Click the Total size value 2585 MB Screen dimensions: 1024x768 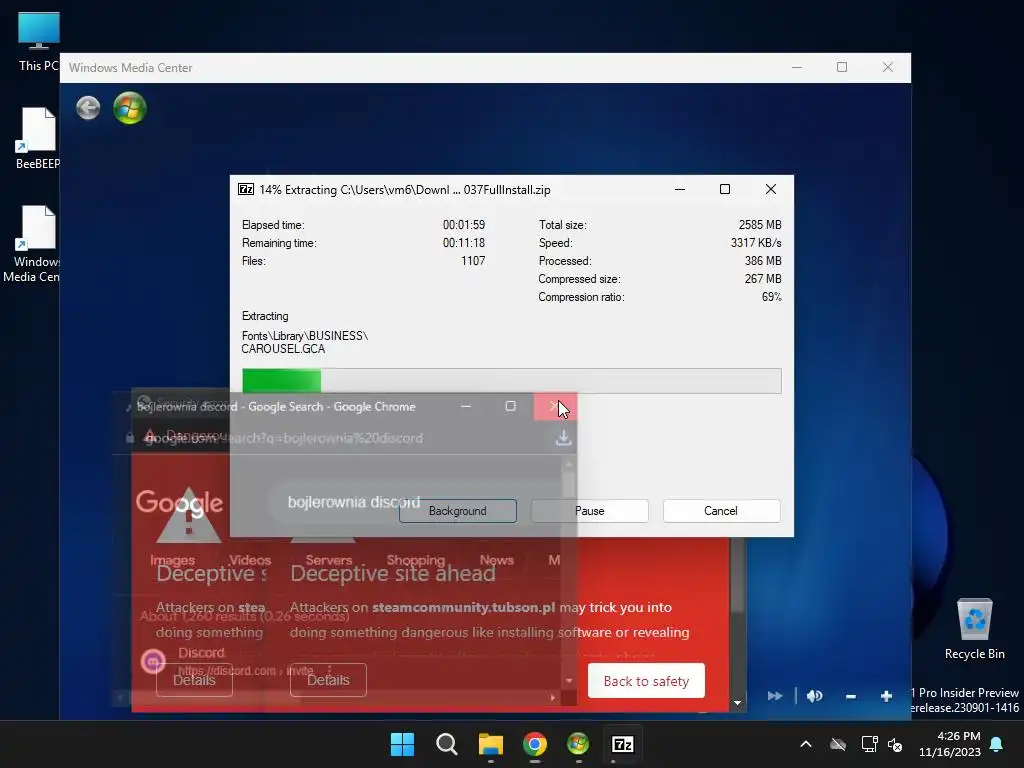[x=760, y=225]
